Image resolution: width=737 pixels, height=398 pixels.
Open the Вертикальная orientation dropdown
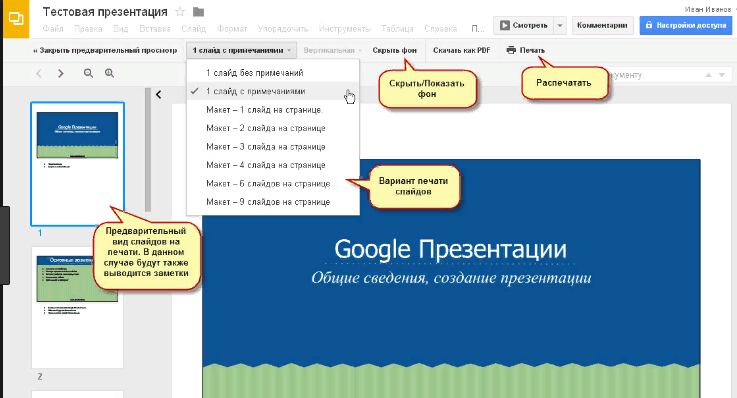(x=332, y=50)
